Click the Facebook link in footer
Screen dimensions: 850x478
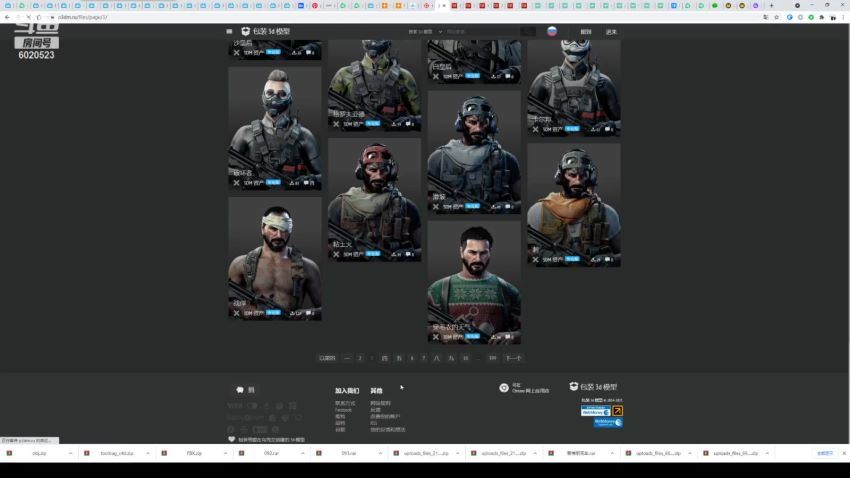[x=343, y=410]
